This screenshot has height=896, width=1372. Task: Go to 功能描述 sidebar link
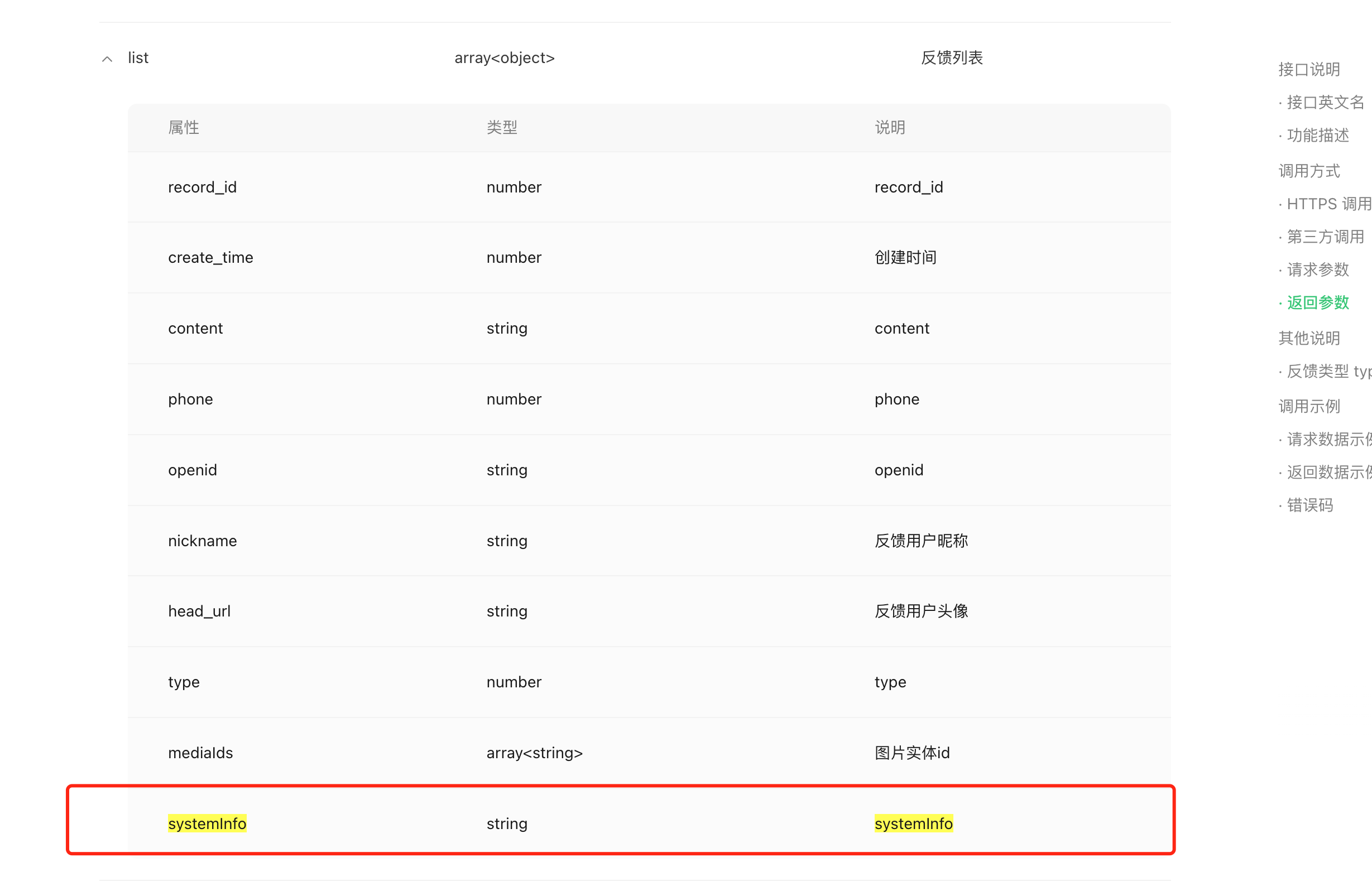click(1317, 136)
